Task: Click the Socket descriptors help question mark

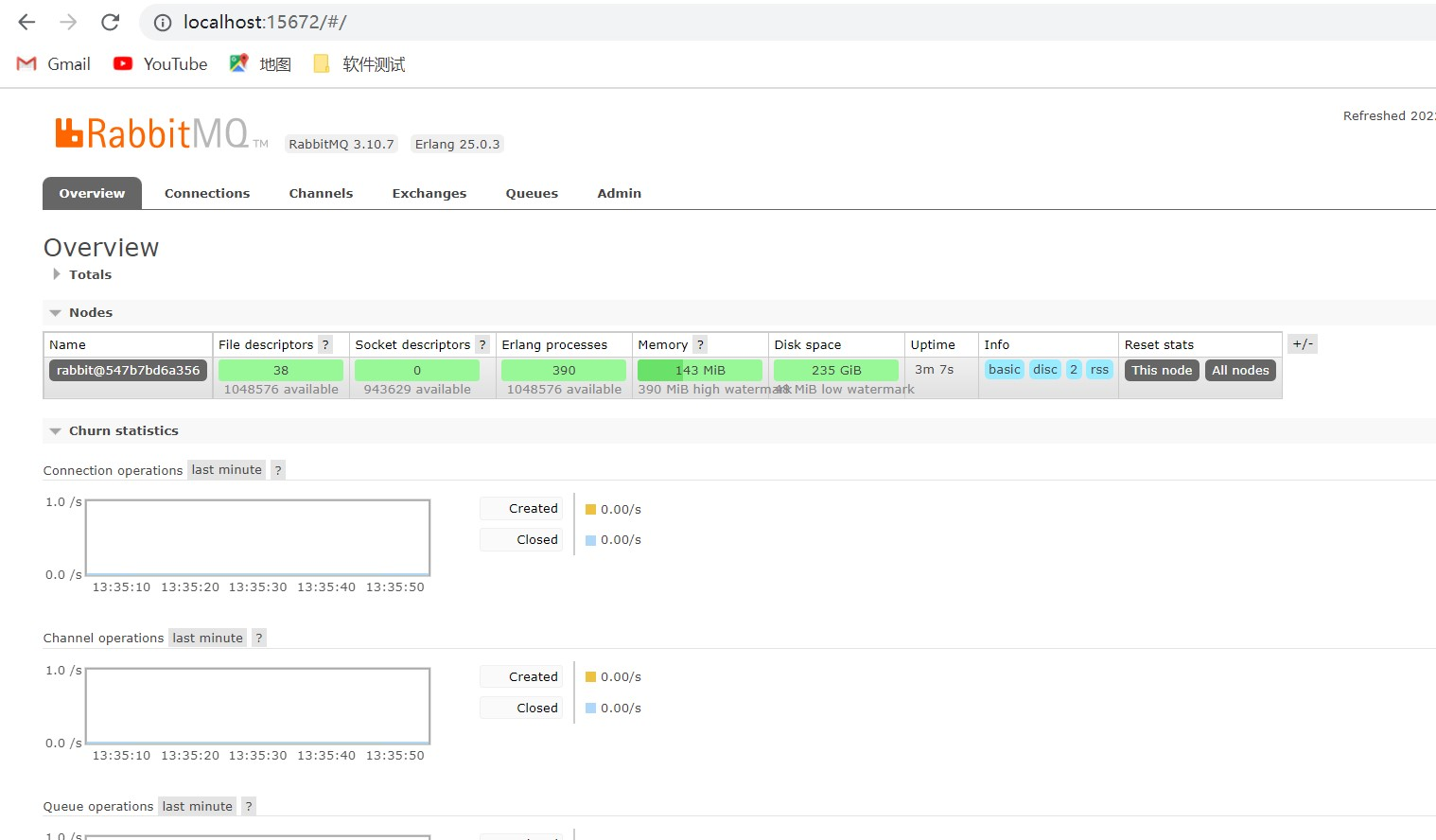Action: point(482,344)
